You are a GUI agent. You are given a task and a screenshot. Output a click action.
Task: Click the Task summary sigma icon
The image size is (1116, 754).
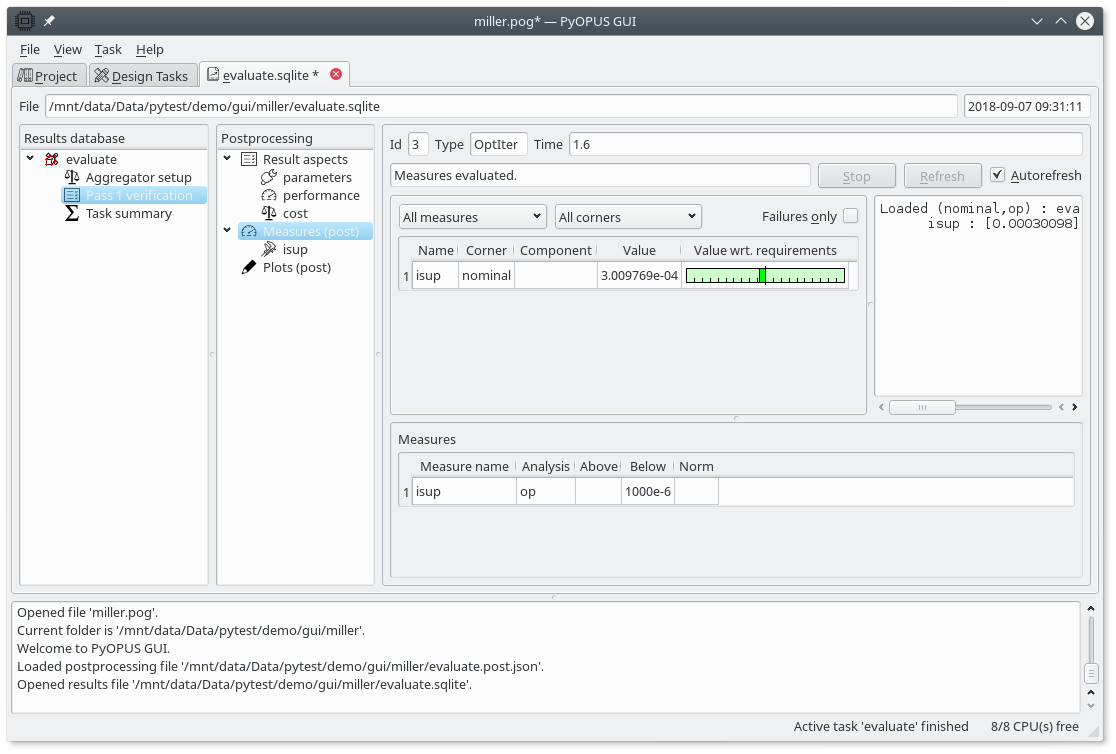pyautogui.click(x=72, y=213)
